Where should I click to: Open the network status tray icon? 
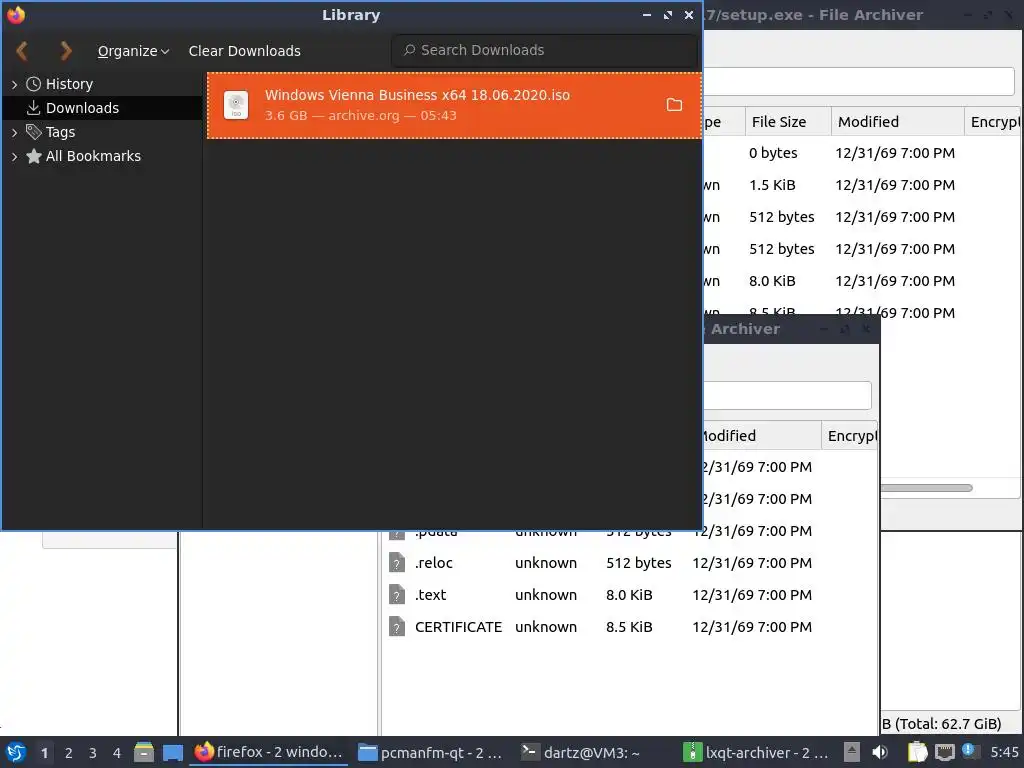tap(944, 752)
